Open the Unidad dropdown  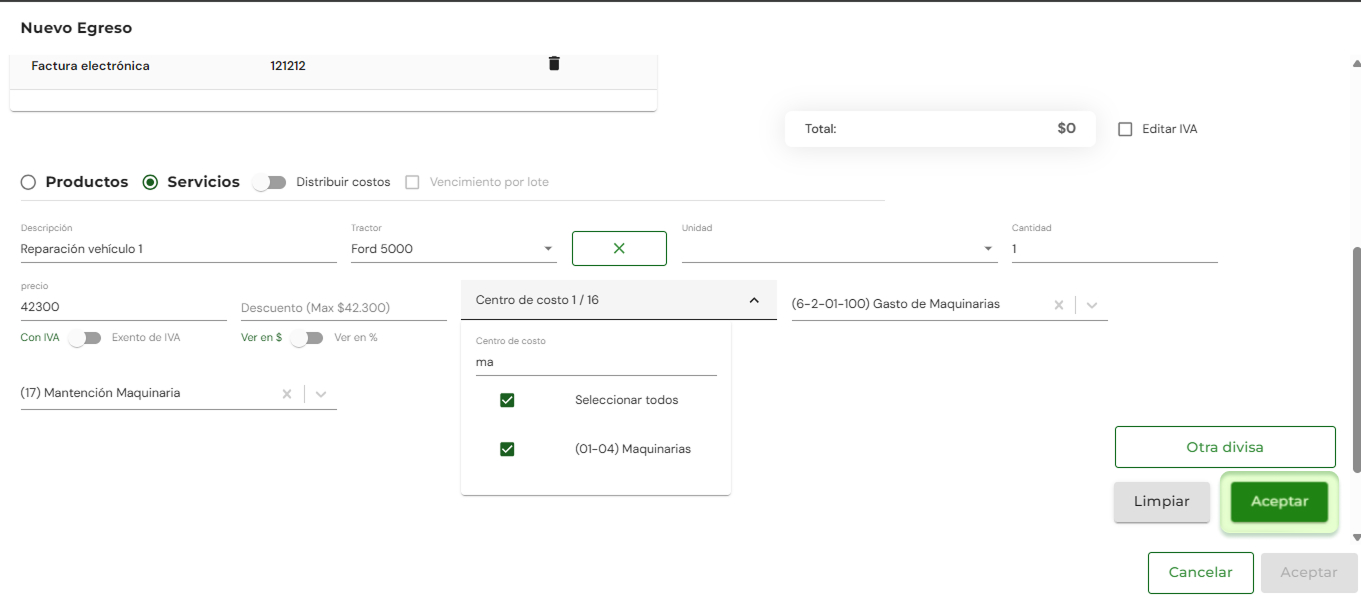tap(839, 249)
